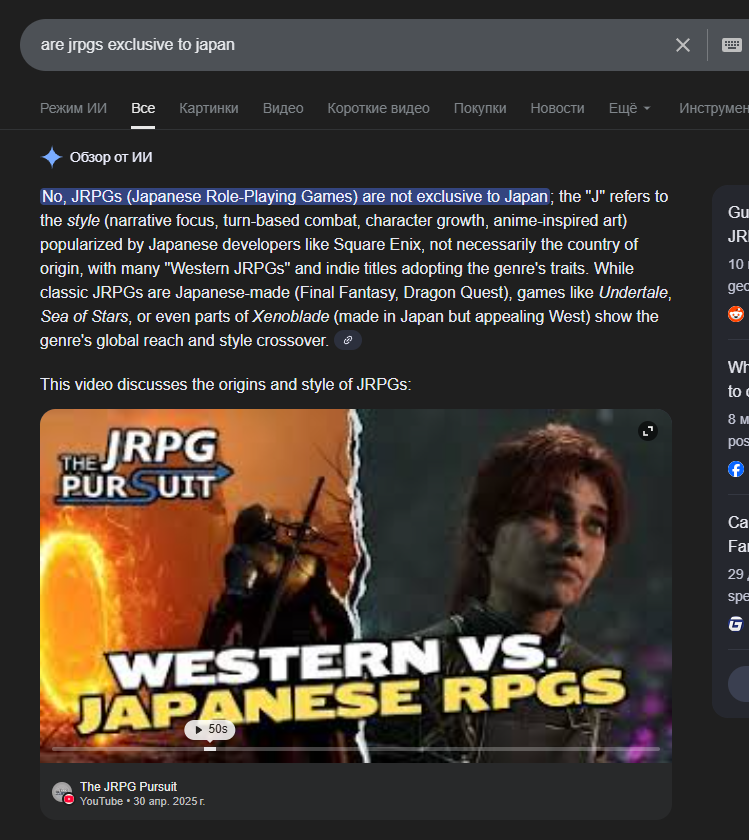Open the on-screen keyboard icon
The height and width of the screenshot is (840, 749).
731,45
